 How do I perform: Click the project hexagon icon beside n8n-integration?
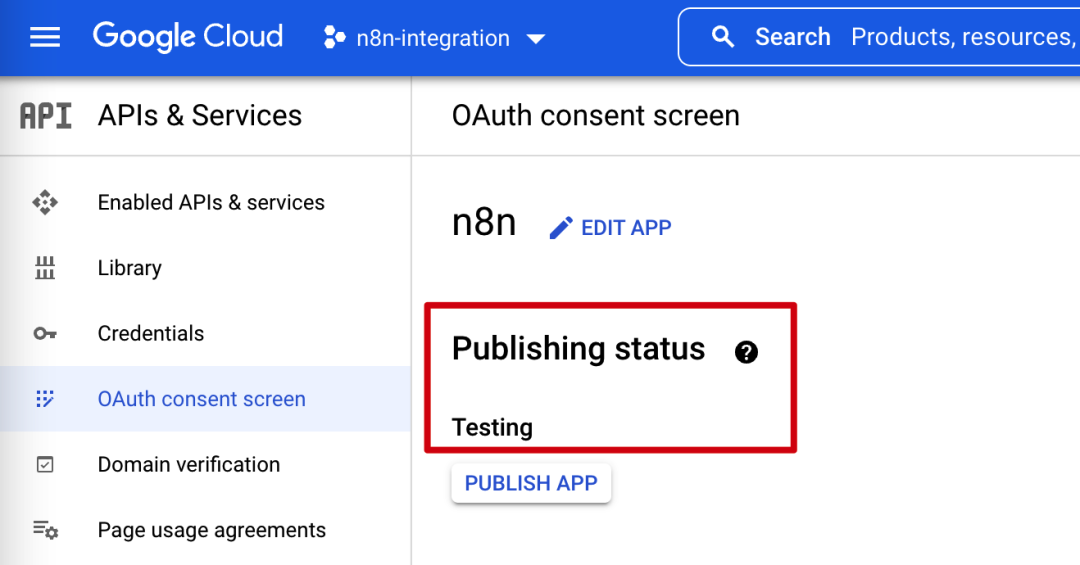(334, 37)
